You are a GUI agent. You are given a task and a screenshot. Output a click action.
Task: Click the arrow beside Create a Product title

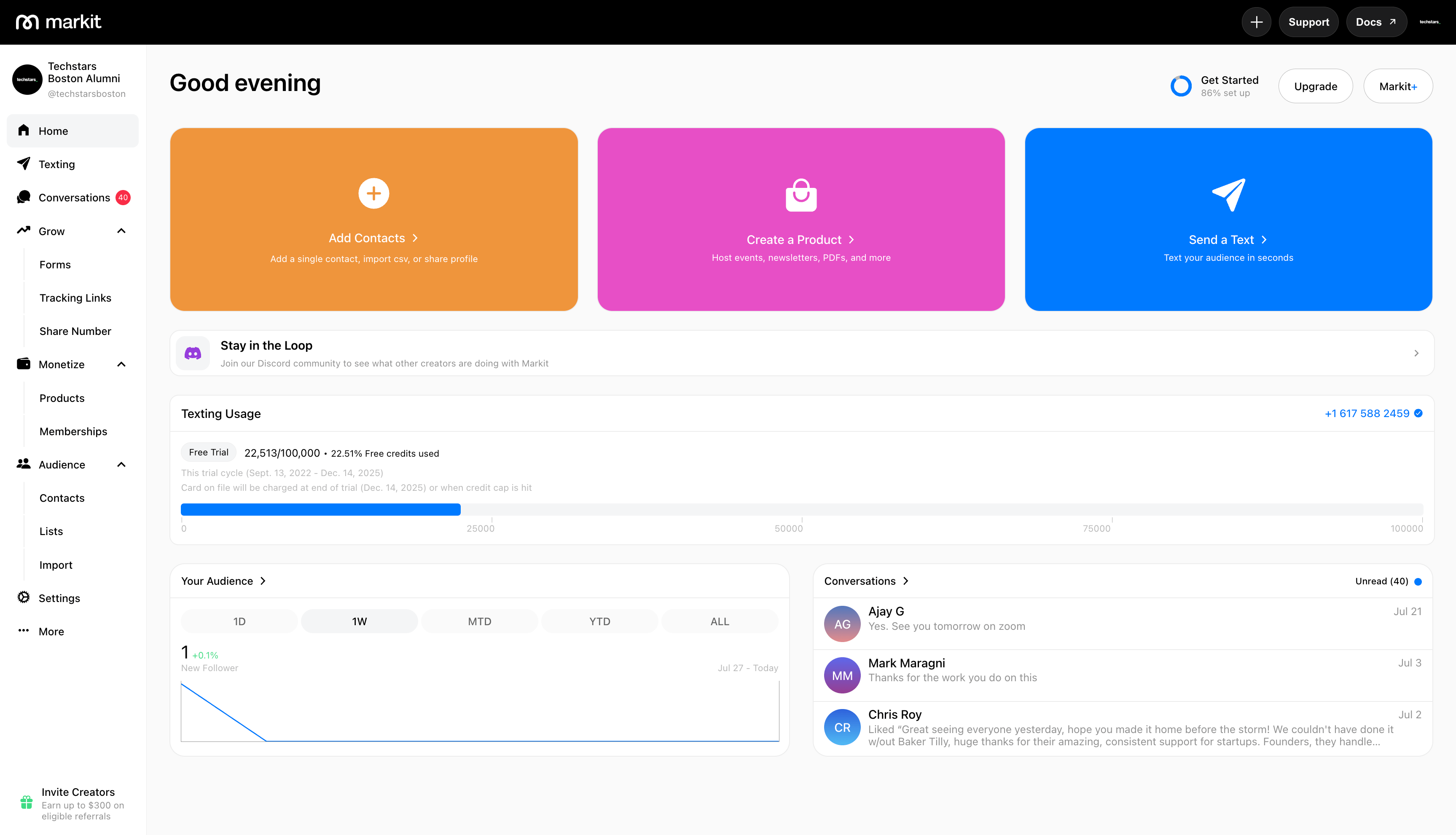[852, 240]
